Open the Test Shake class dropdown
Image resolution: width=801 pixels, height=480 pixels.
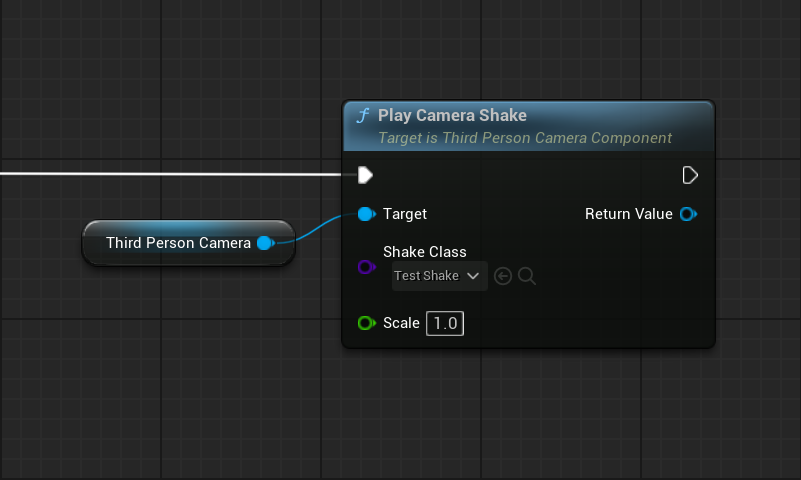click(x=440, y=276)
